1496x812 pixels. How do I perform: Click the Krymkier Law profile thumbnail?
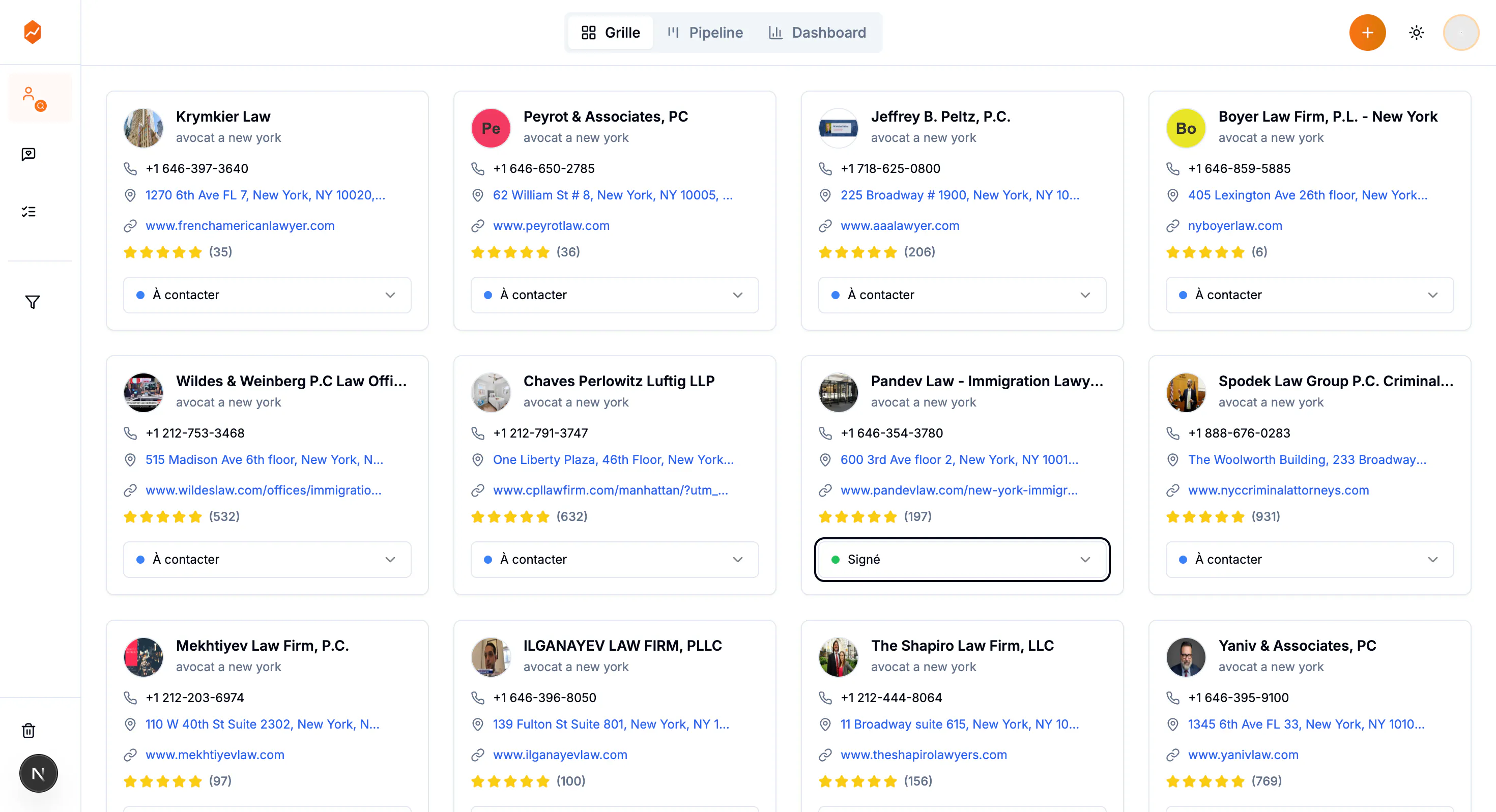point(143,128)
